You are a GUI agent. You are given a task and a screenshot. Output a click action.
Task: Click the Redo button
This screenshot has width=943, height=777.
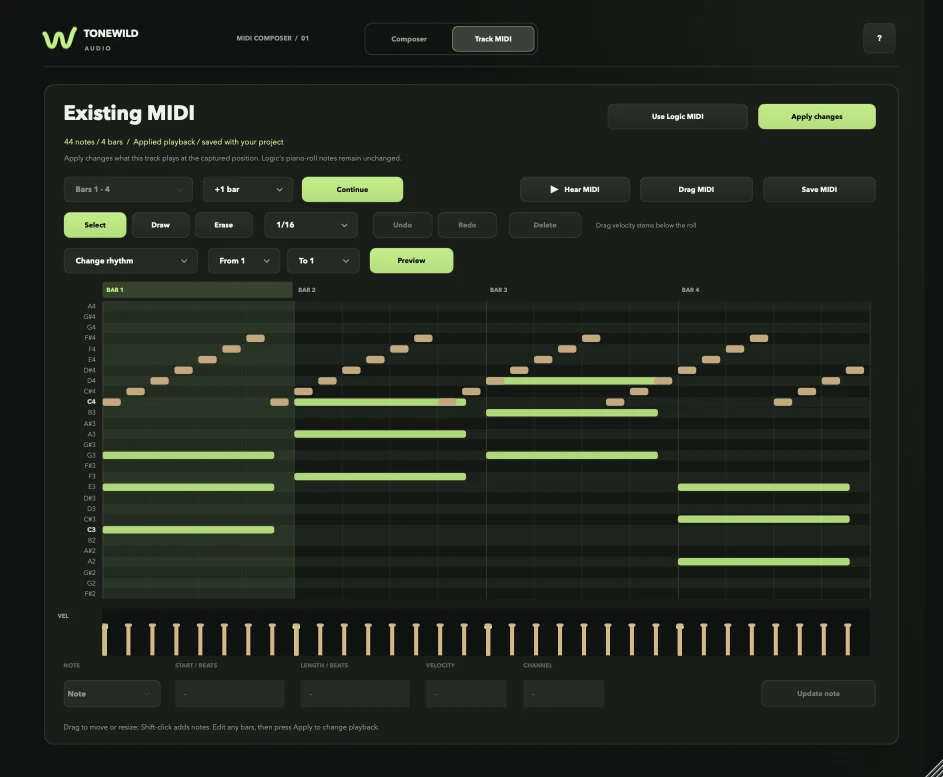pyautogui.click(x=467, y=225)
